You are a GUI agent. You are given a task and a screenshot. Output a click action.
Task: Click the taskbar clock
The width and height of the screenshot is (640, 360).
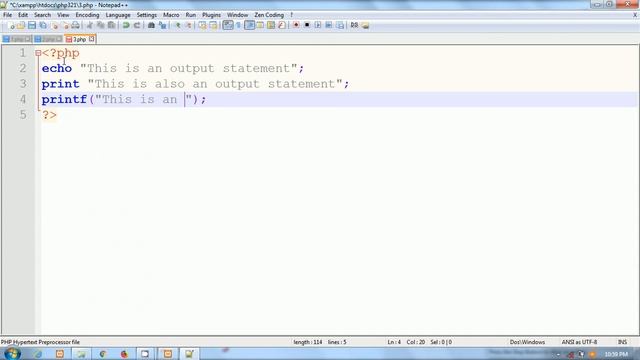[x=616, y=354]
